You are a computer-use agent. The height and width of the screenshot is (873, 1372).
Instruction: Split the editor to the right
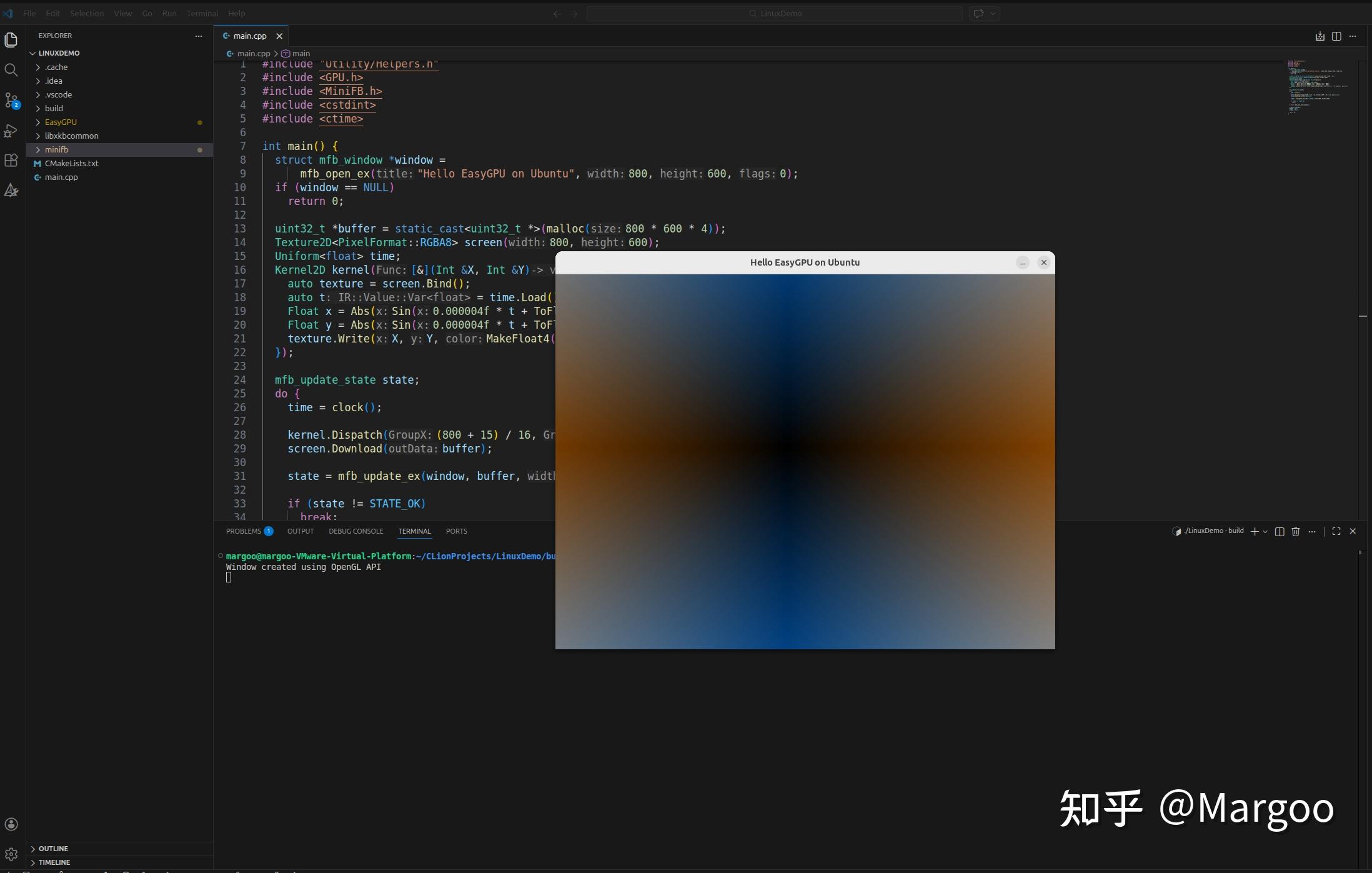1336,36
